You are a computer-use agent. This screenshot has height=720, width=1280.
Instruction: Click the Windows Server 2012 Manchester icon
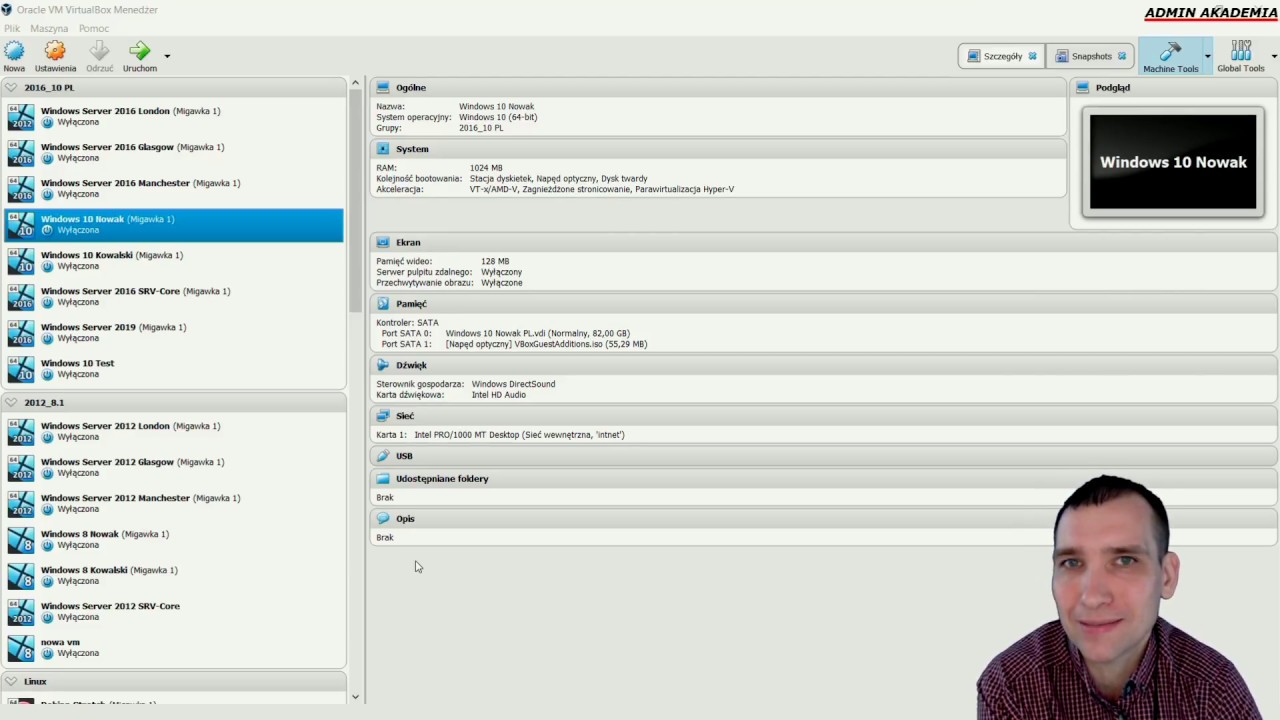click(x=21, y=504)
